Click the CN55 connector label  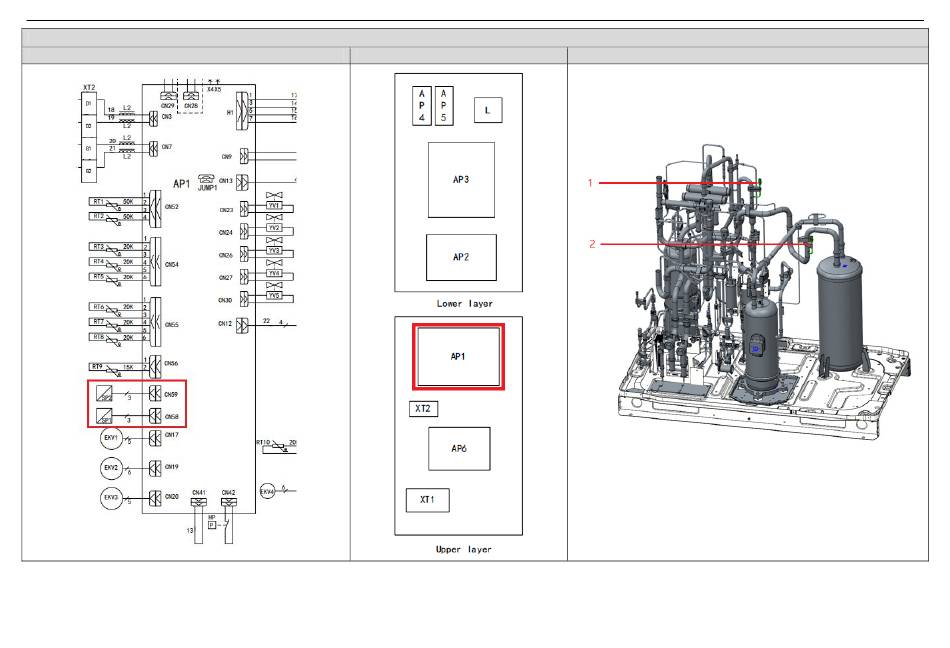(x=171, y=325)
